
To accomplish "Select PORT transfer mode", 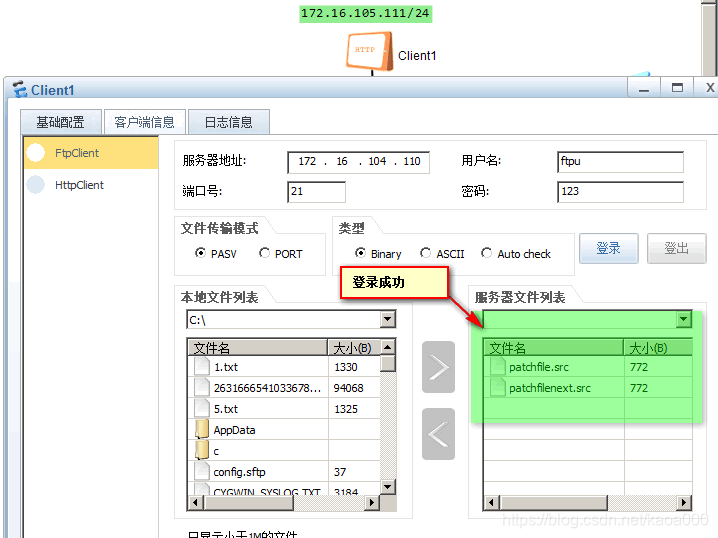I will pos(264,253).
